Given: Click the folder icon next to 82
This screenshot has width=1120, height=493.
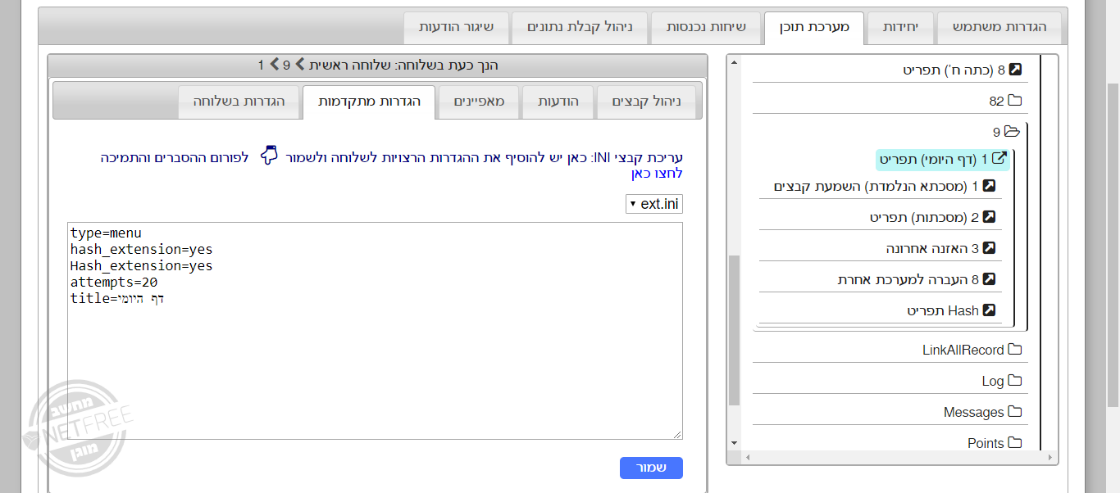Looking at the screenshot, I should (1015, 101).
